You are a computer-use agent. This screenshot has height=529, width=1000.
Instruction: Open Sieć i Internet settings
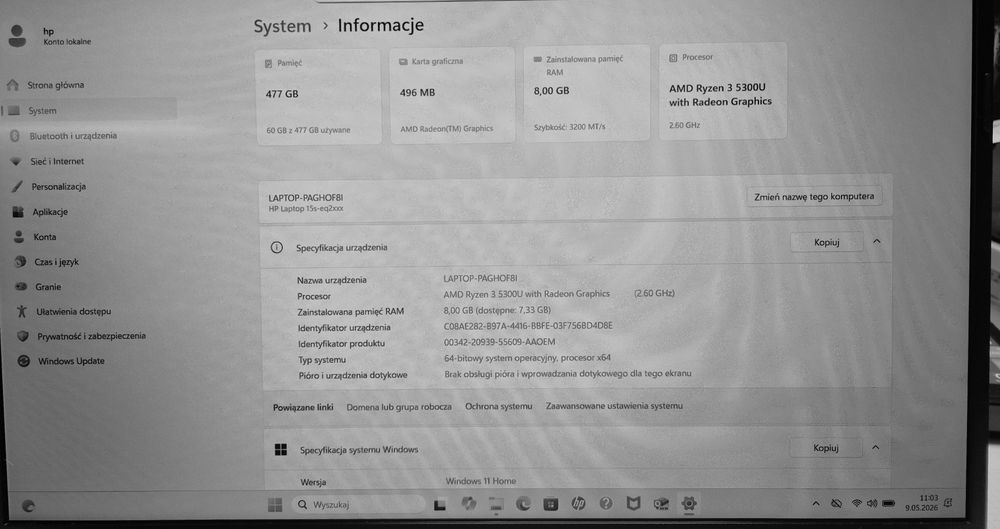(57, 161)
